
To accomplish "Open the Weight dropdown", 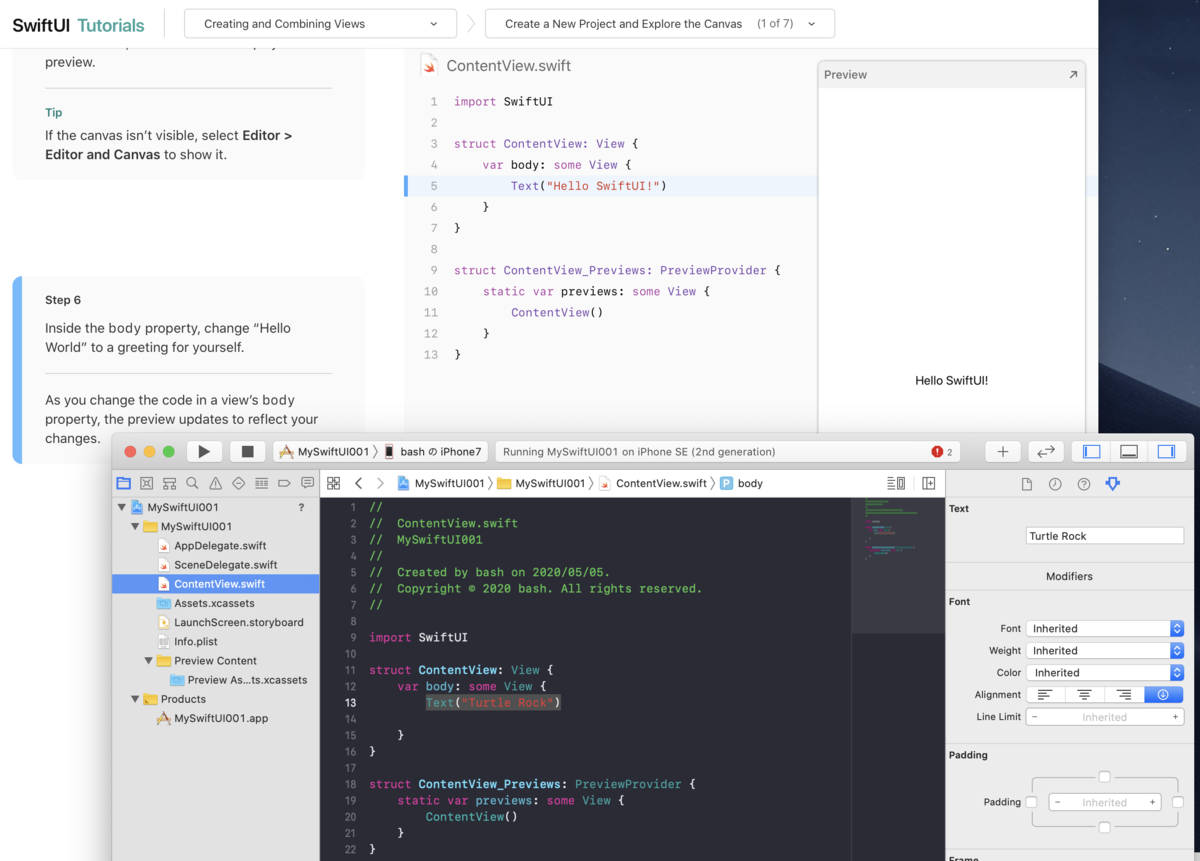I will coord(1105,651).
